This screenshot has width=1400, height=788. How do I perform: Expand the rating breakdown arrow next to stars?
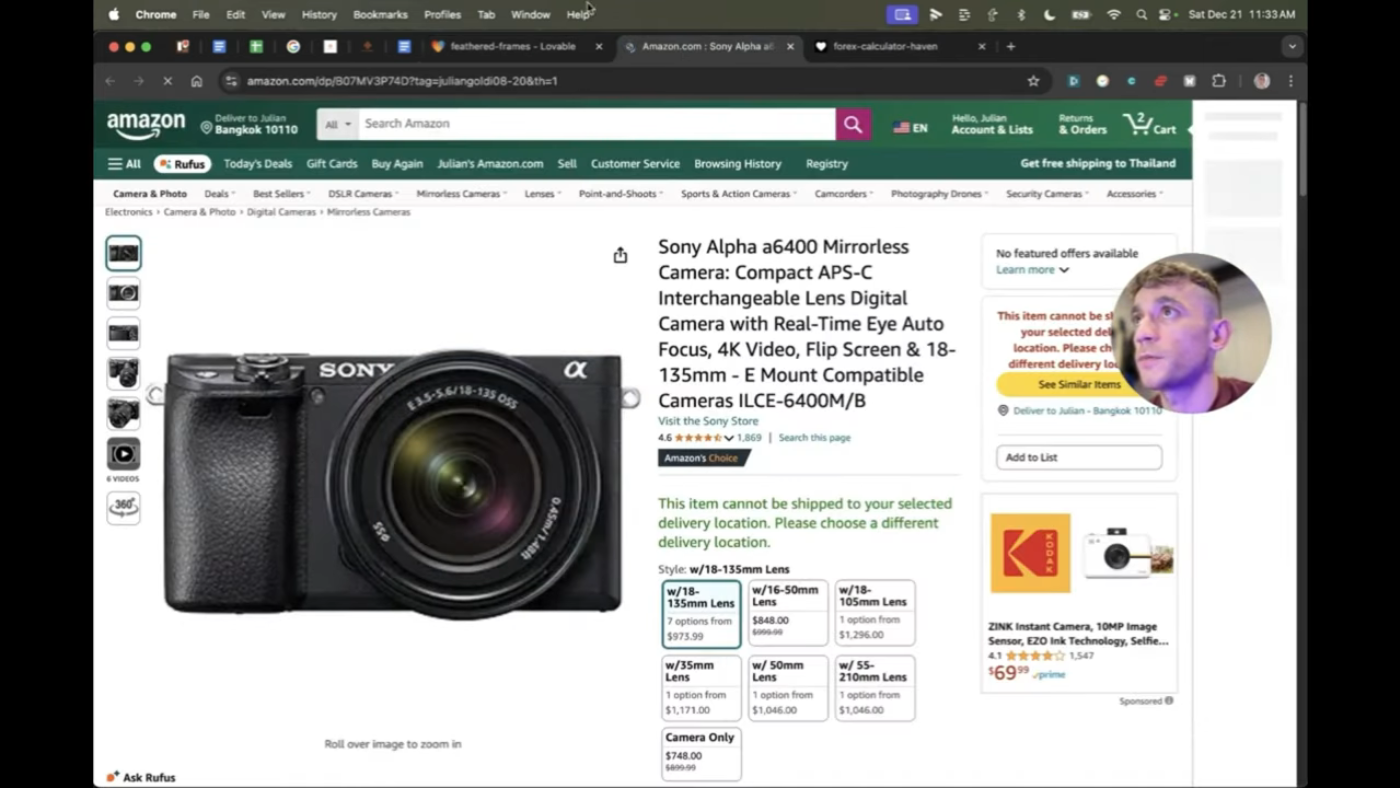click(729, 438)
